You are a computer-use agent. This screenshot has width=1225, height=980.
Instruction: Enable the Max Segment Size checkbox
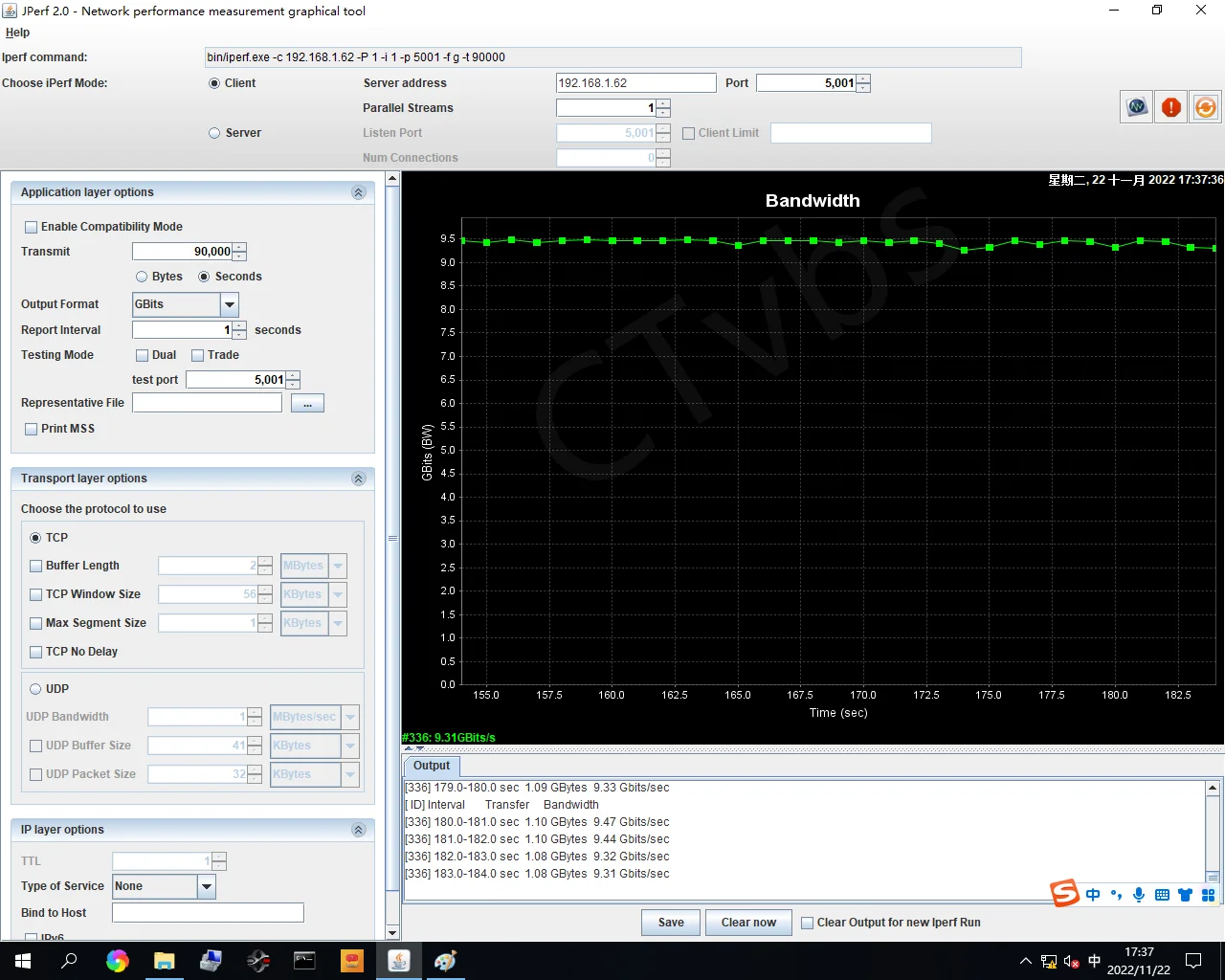tap(36, 623)
